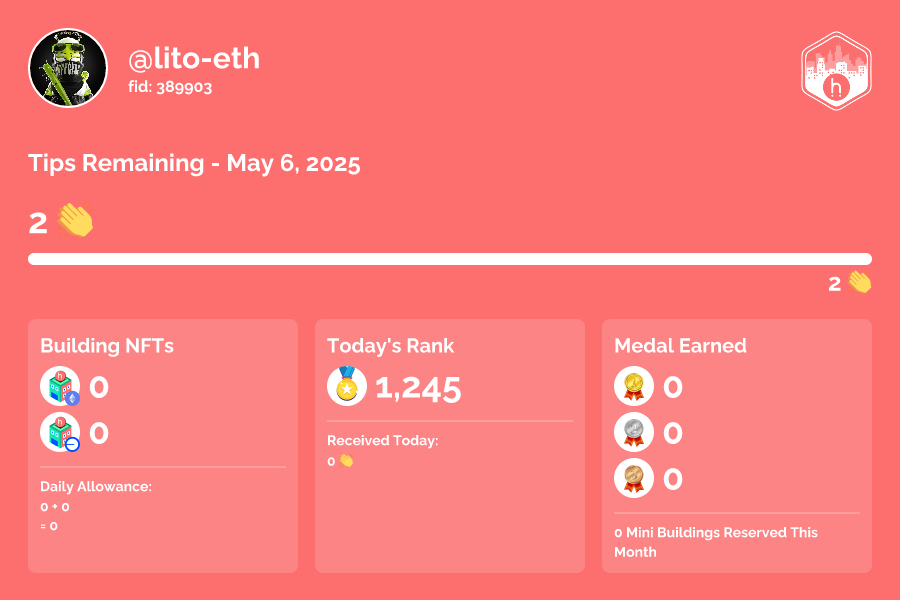This screenshot has height=600, width=900.
Task: Click the white tips progress bar
Action: point(450,259)
